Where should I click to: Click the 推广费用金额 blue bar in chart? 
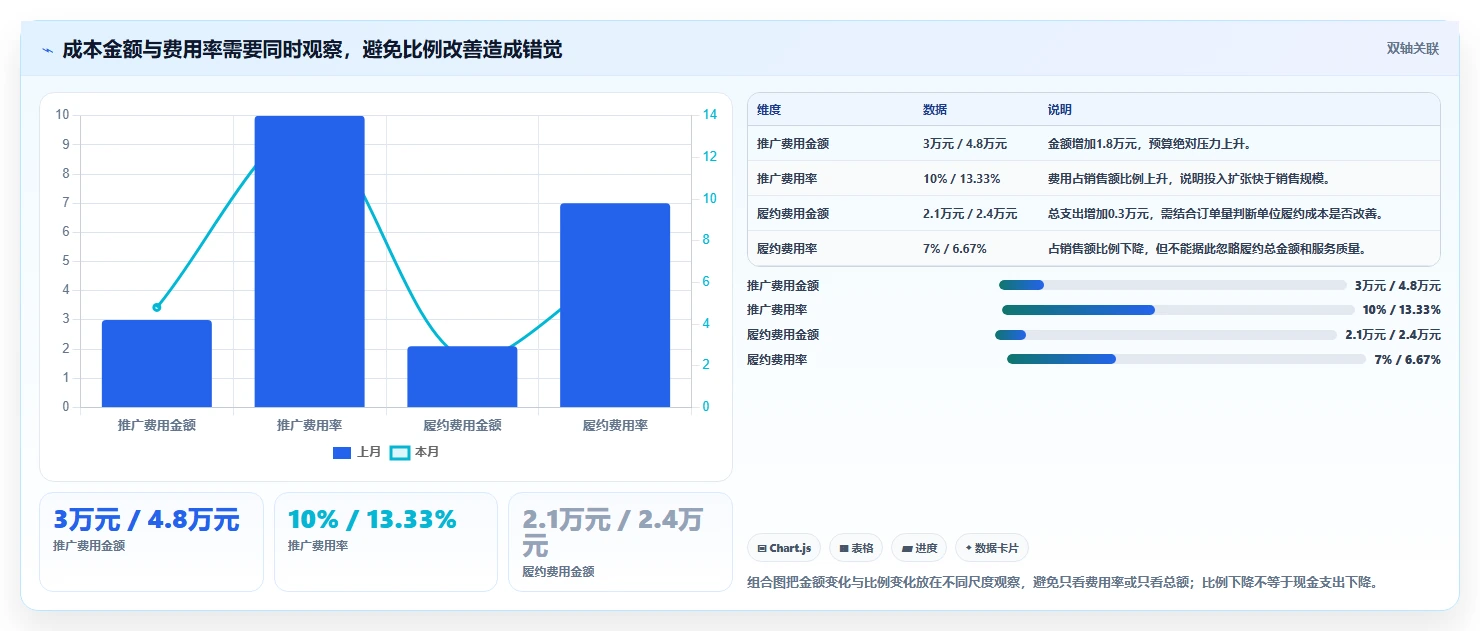[157, 364]
